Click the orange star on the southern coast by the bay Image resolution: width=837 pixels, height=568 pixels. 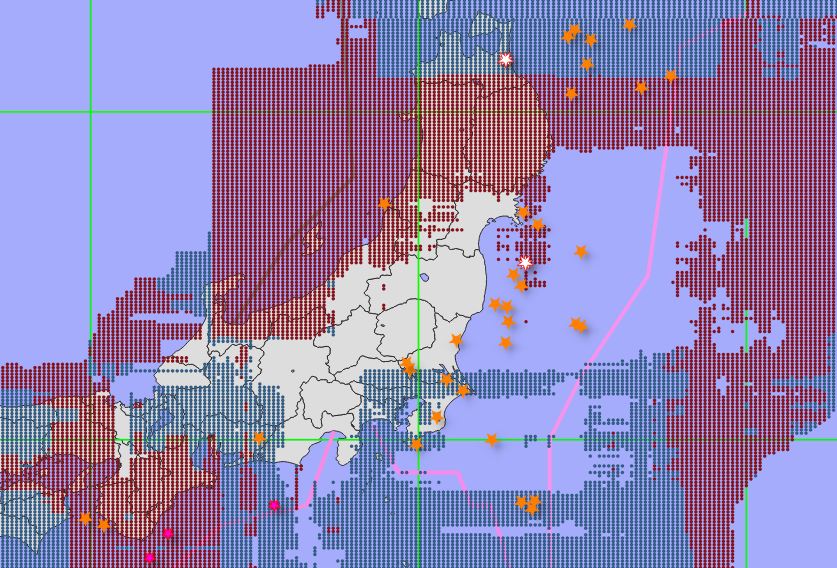tap(259, 438)
